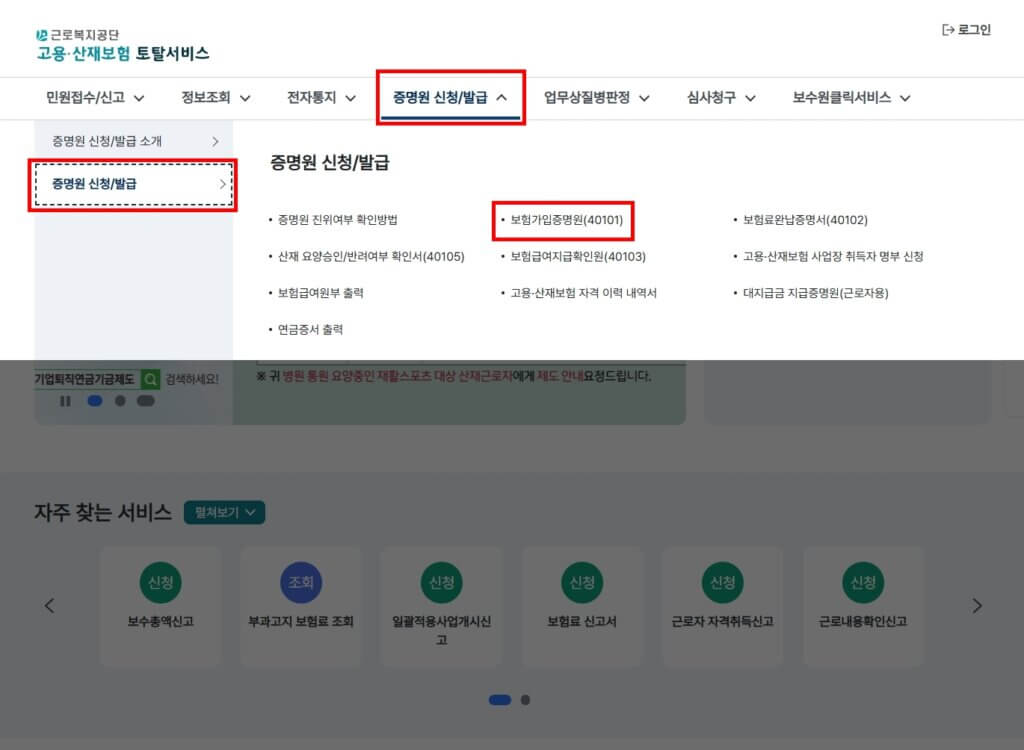Collapse the 증명원 신청/발급 top menu
This screenshot has height=750, width=1024.
[x=450, y=97]
